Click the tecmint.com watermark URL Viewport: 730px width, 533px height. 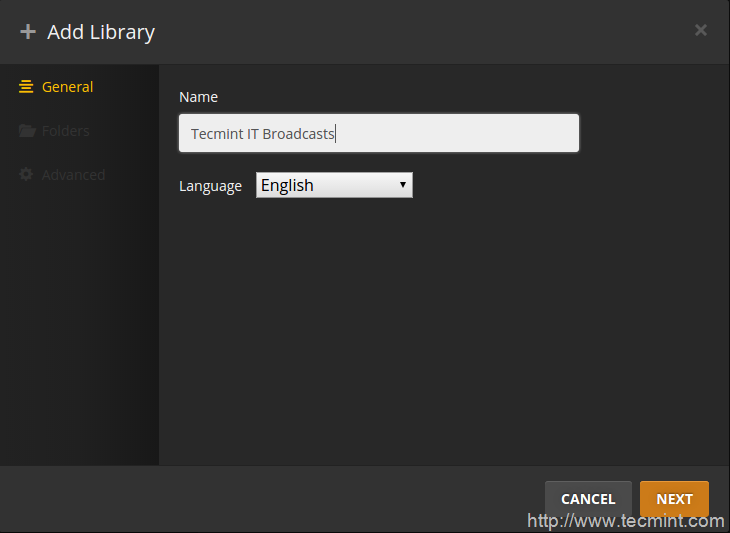tap(625, 521)
